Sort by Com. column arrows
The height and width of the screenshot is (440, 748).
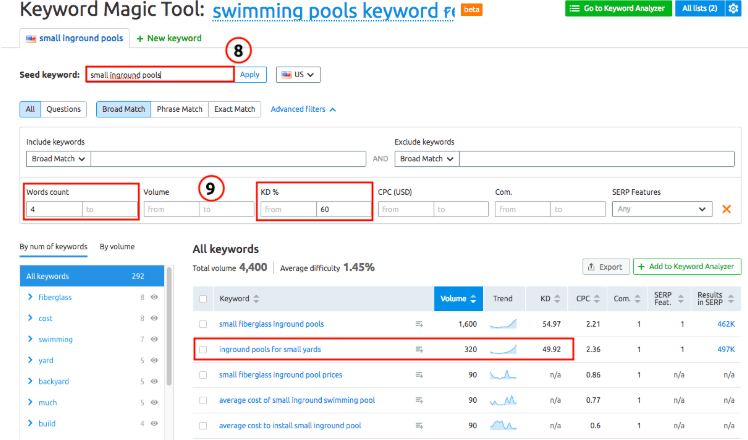click(x=637, y=299)
